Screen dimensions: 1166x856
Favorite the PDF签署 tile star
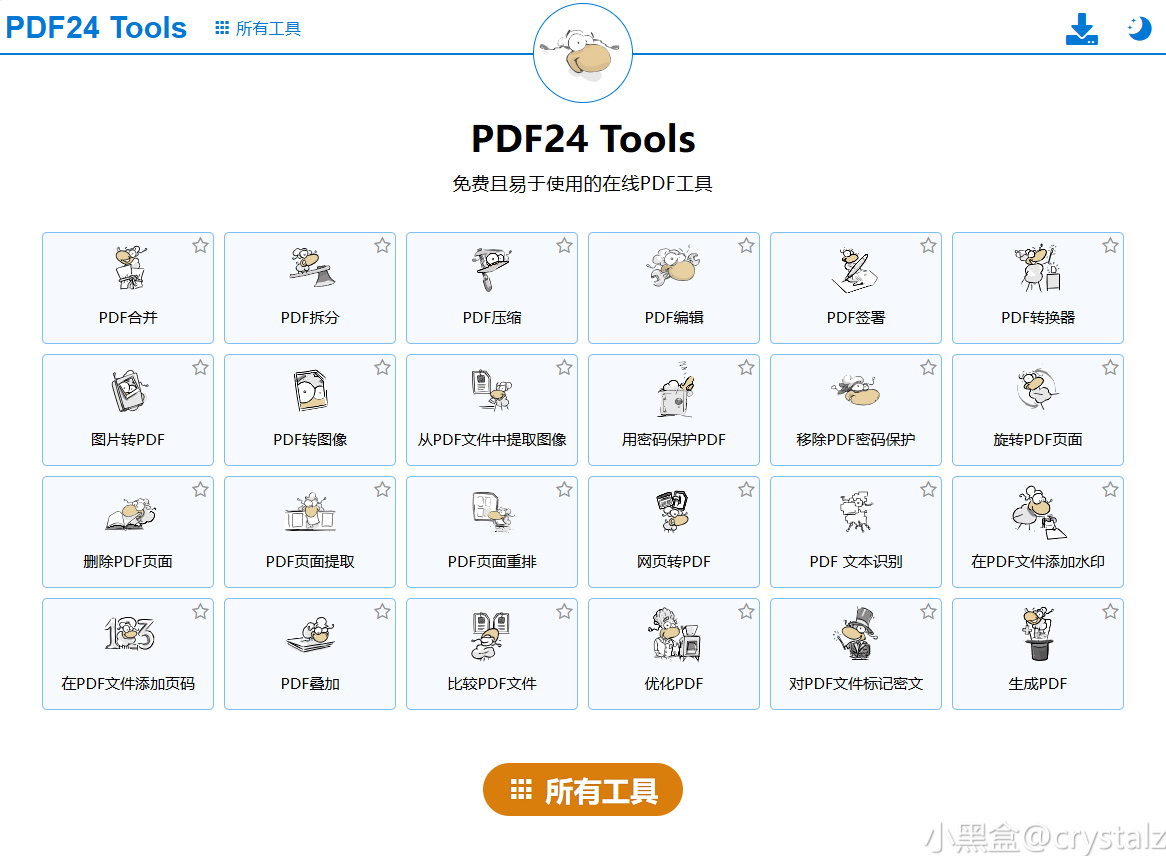[928, 245]
